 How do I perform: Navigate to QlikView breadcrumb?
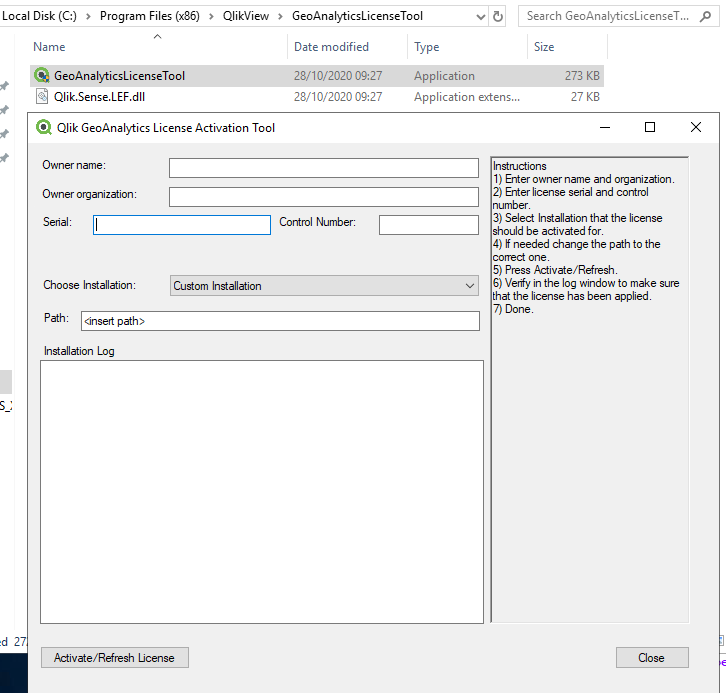245,16
